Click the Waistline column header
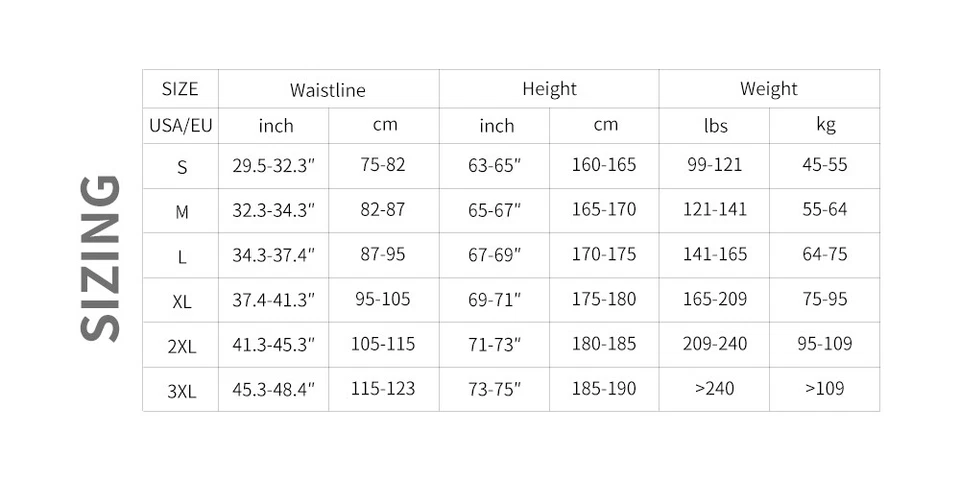Image resolution: width=960 pixels, height=480 pixels. point(328,90)
